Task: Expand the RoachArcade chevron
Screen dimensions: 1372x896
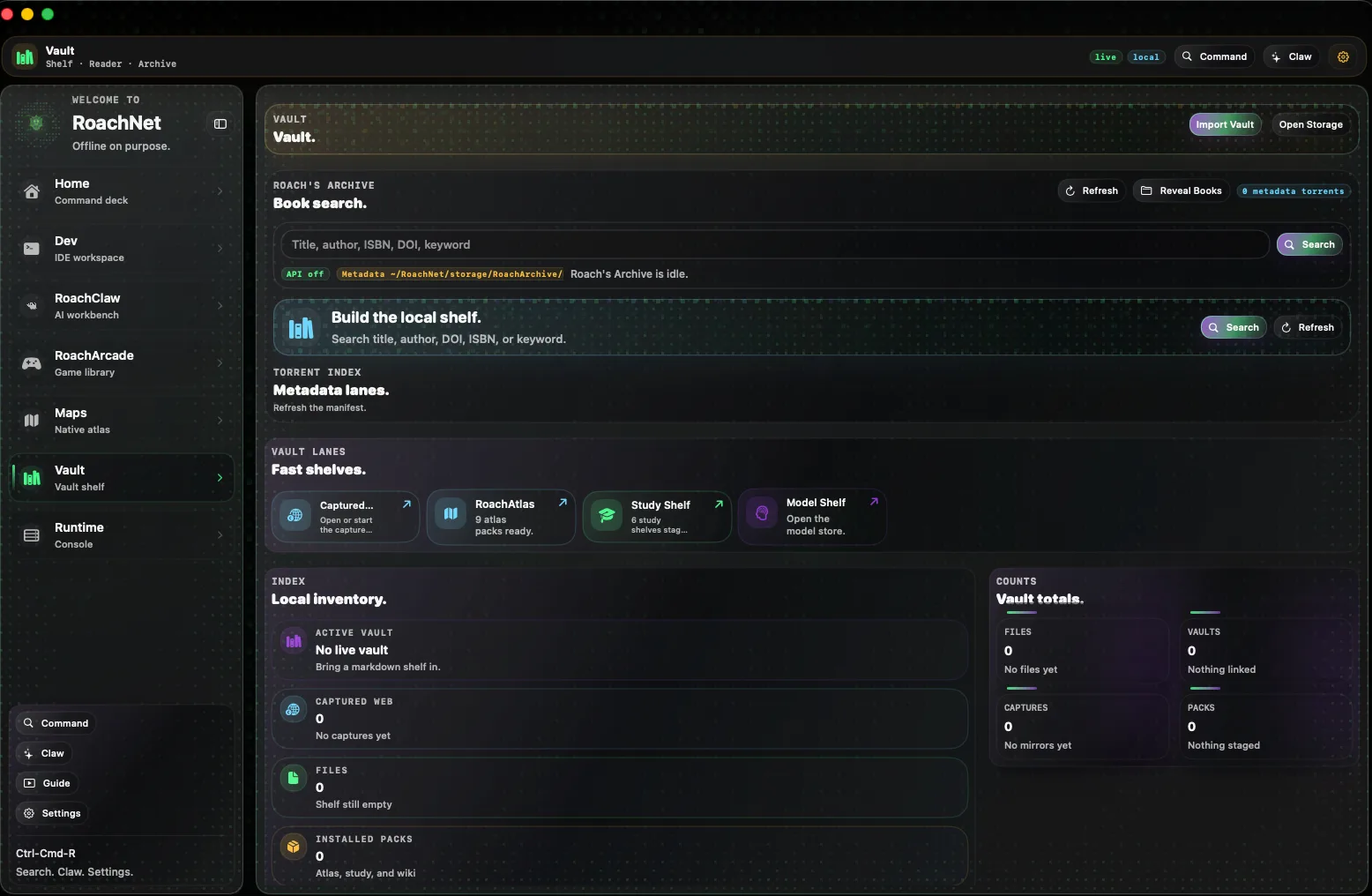Action: pyautogui.click(x=220, y=363)
